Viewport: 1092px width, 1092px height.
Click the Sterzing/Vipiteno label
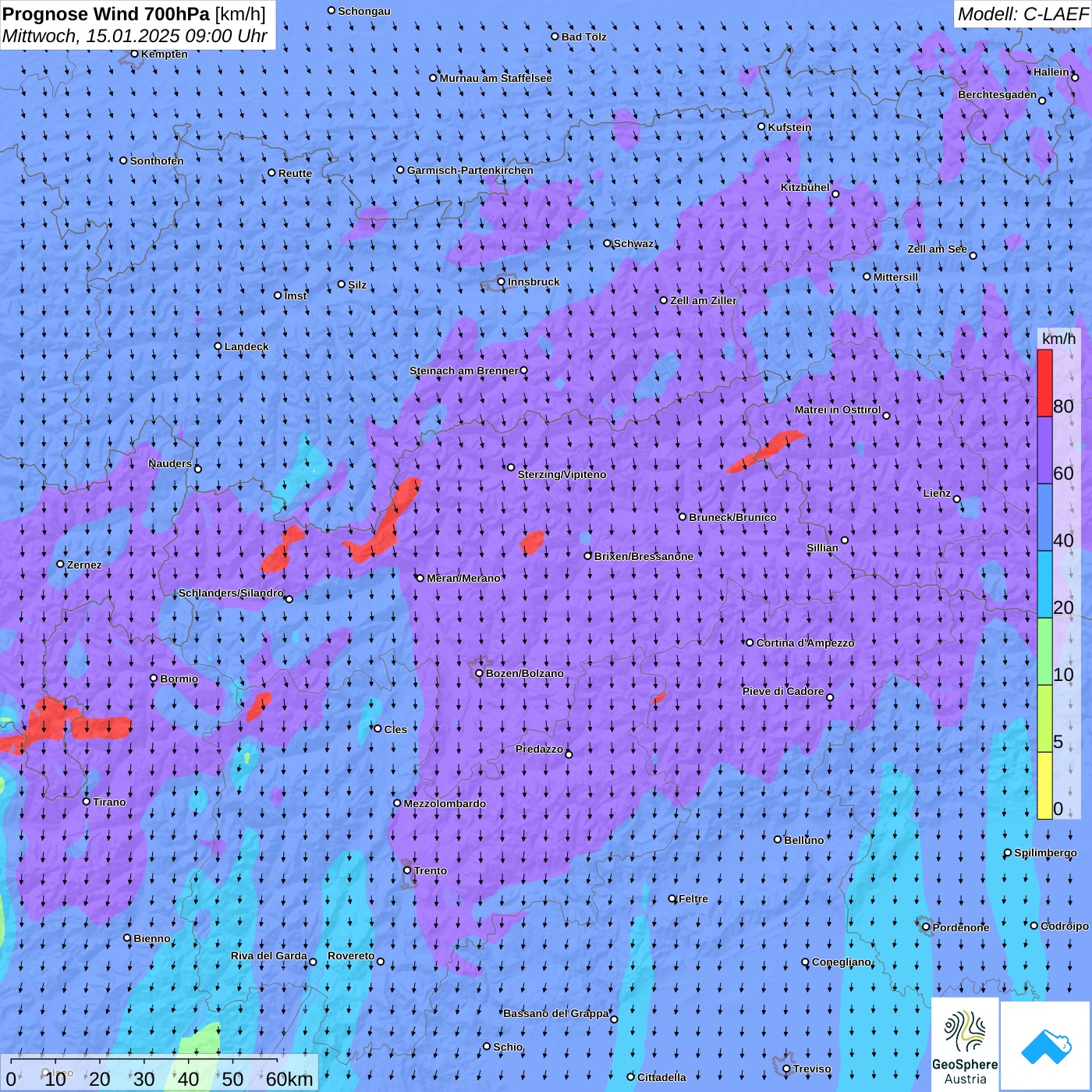tap(562, 474)
